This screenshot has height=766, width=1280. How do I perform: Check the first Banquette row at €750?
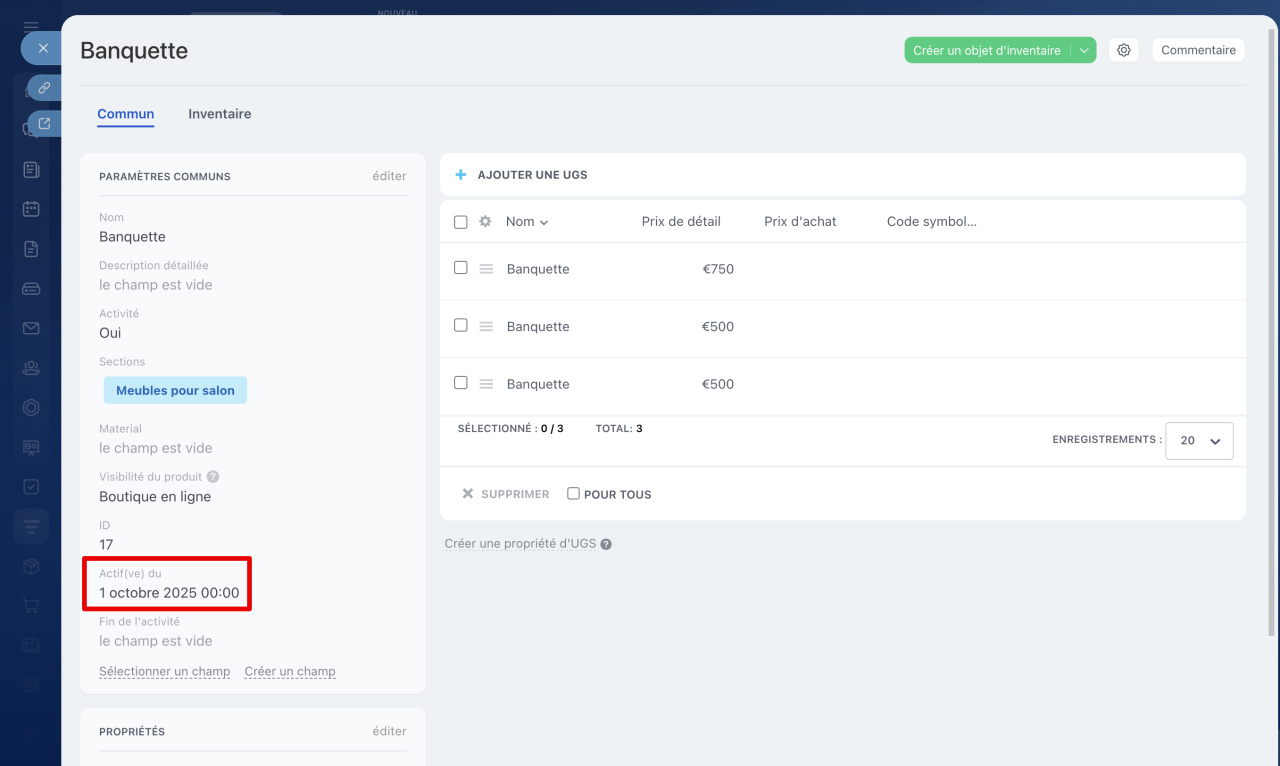coord(461,268)
